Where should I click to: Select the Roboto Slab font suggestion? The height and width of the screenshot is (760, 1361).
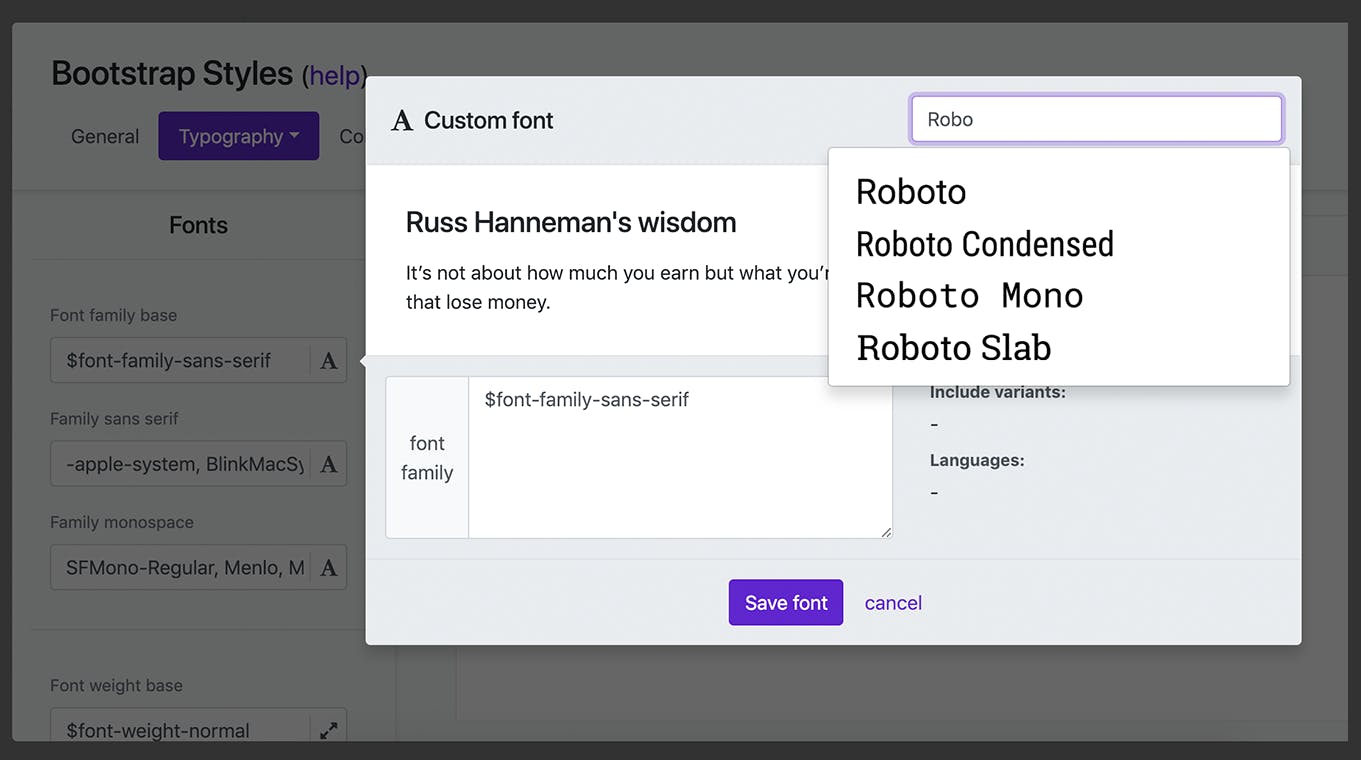pyautogui.click(x=953, y=348)
